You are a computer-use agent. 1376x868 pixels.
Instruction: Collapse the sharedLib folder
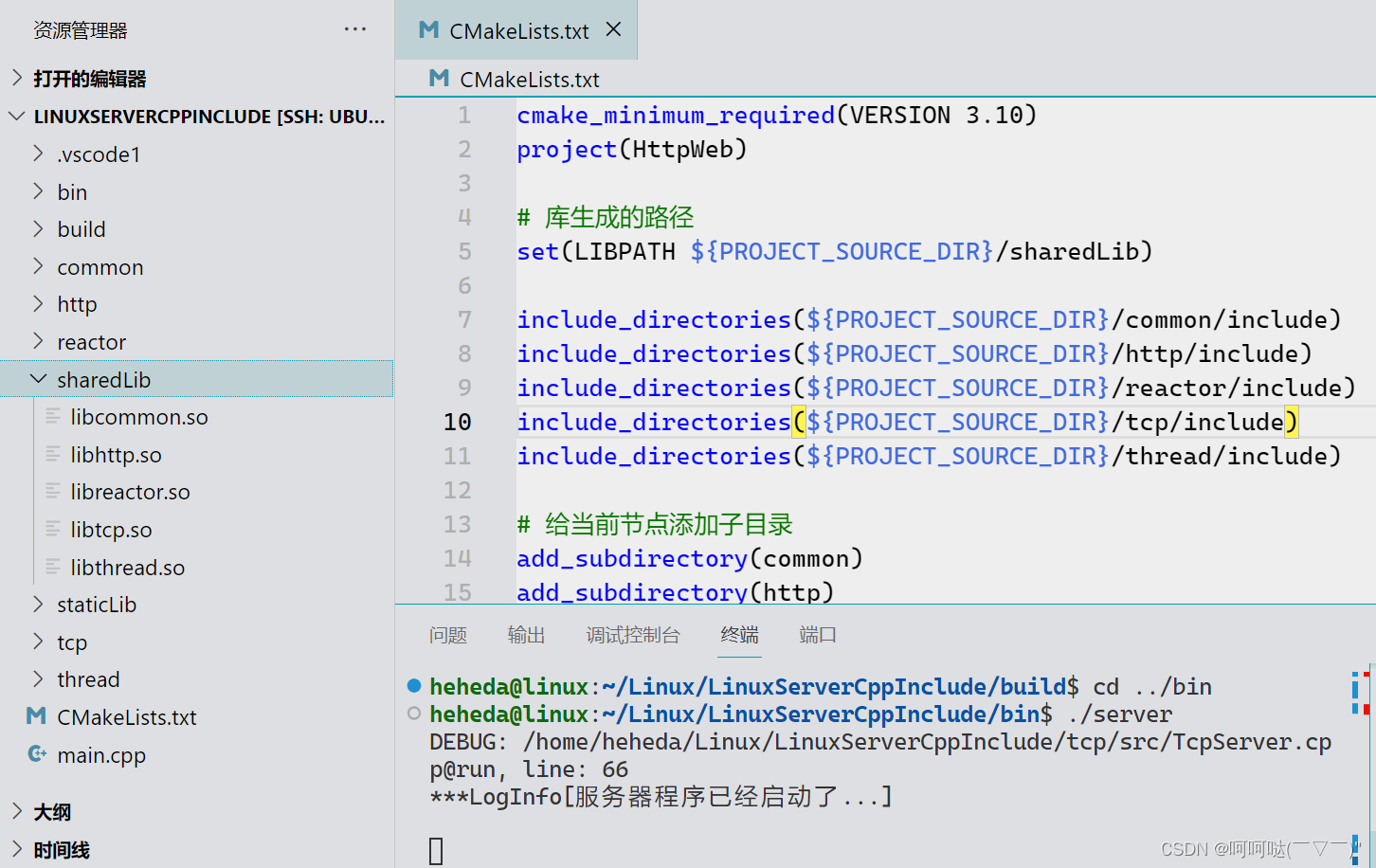(x=39, y=379)
